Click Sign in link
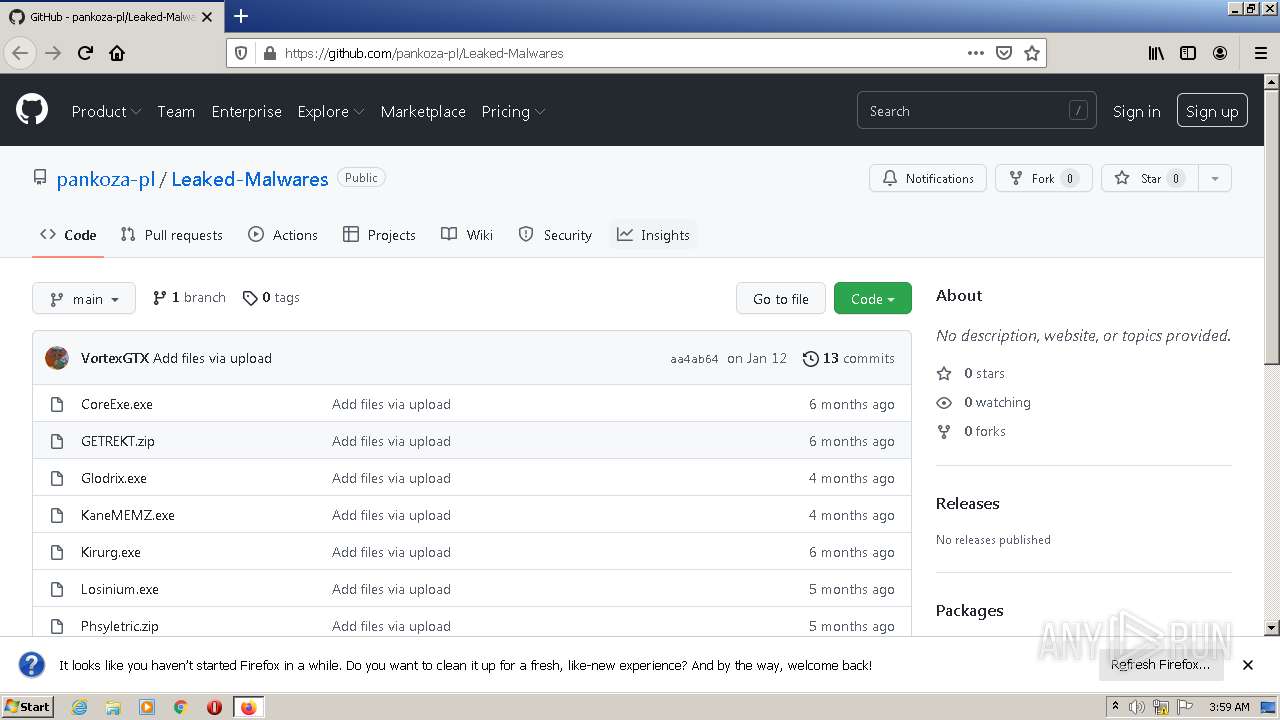This screenshot has width=1280, height=720. [1137, 111]
